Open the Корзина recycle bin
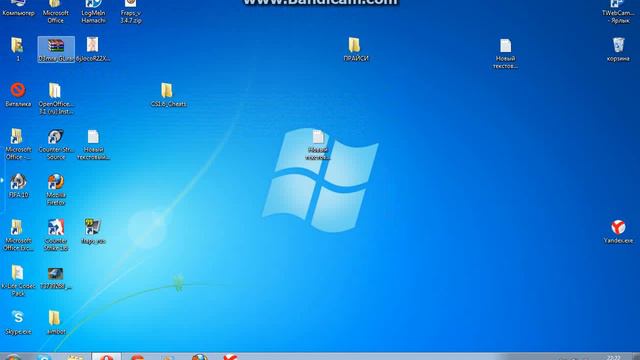Image resolution: width=640 pixels, height=360 pixels. (x=618, y=49)
